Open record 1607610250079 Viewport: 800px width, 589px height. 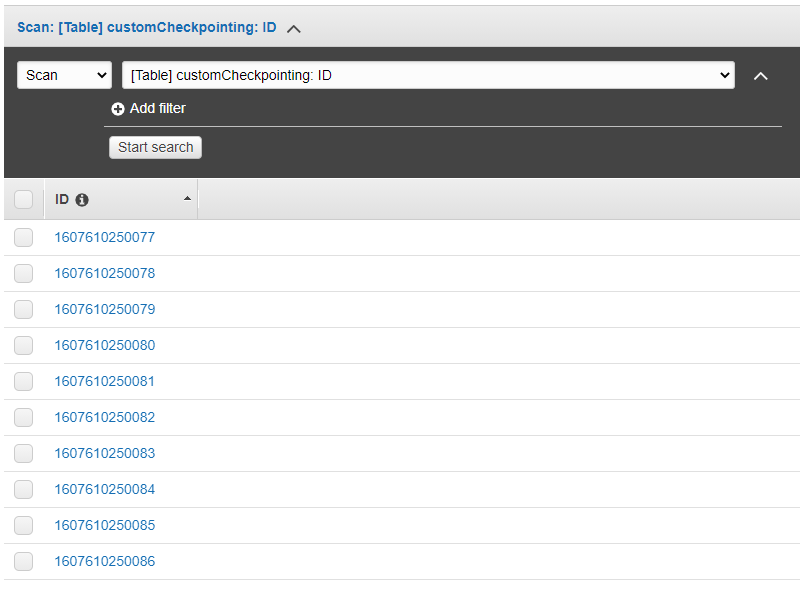(104, 309)
